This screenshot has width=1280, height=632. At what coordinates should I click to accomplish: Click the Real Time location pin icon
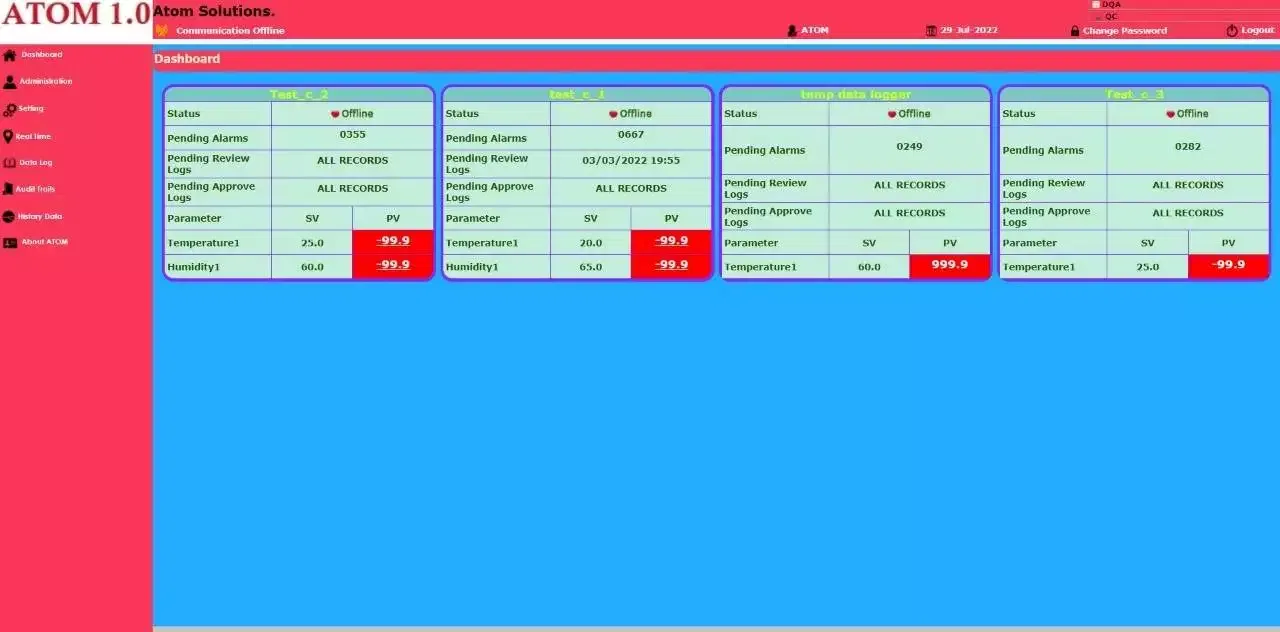[x=8, y=137]
